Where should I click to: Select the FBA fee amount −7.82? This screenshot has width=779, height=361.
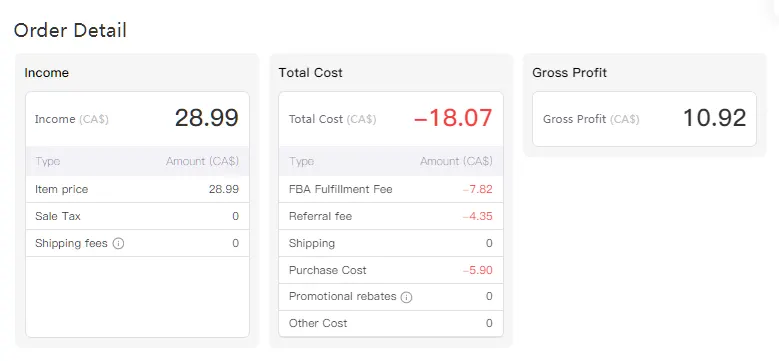click(477, 189)
